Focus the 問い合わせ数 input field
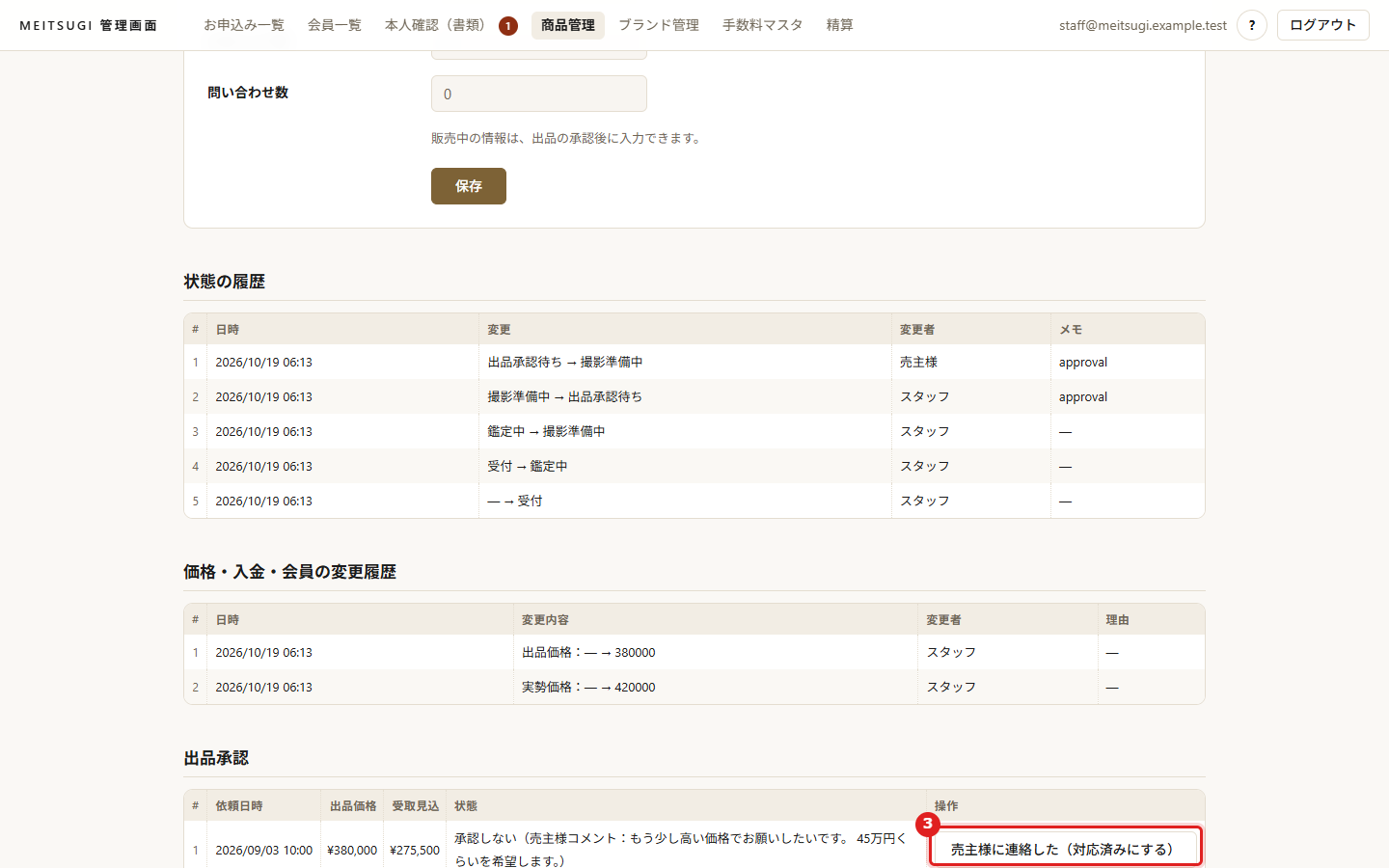This screenshot has width=1389, height=868. (539, 94)
